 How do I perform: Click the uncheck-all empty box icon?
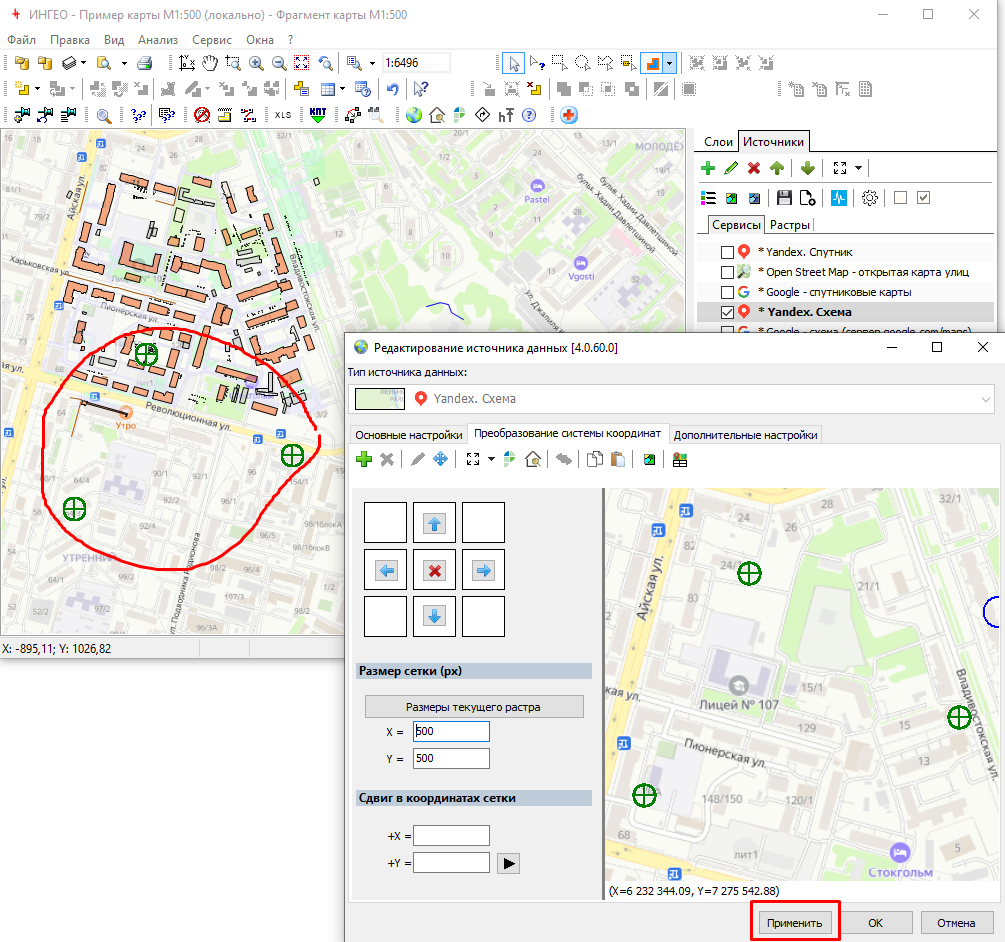[x=901, y=198]
